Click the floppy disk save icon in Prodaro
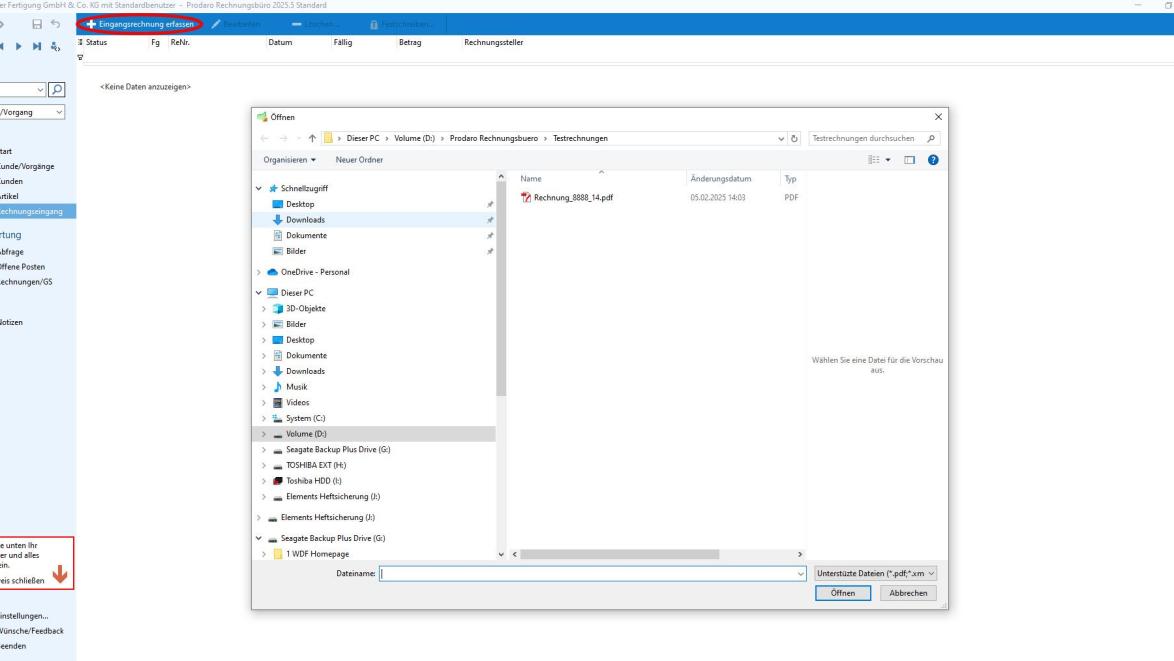This screenshot has width=1174, height=661. tap(37, 24)
